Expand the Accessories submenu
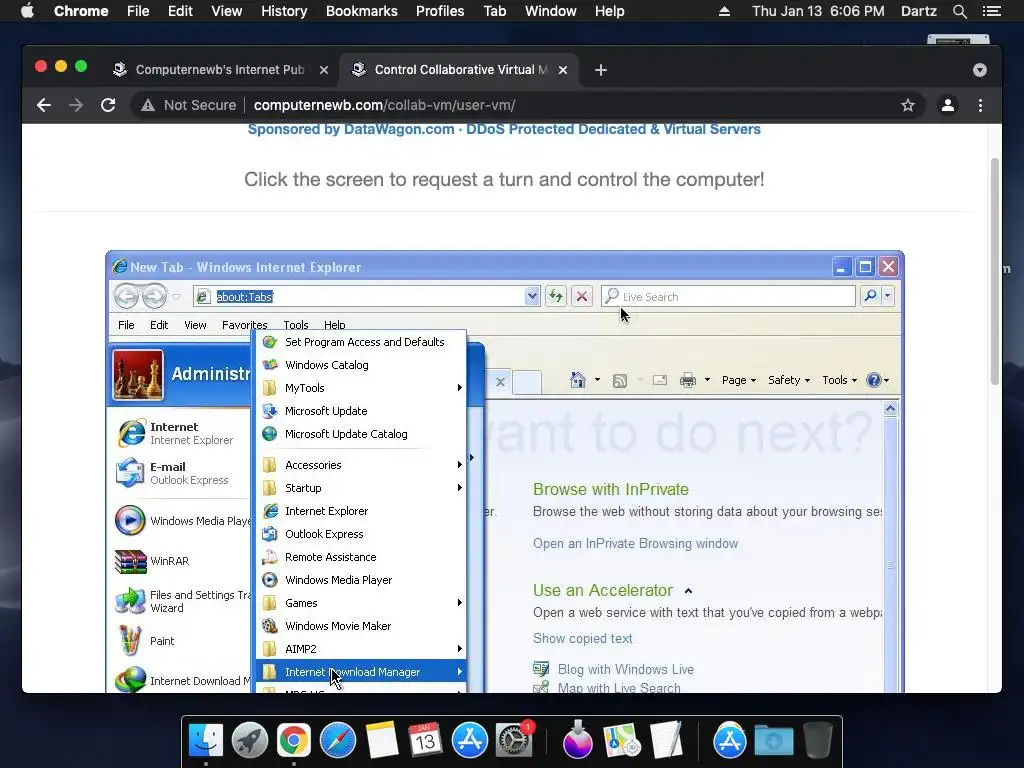This screenshot has width=1024, height=768. pyautogui.click(x=363, y=465)
